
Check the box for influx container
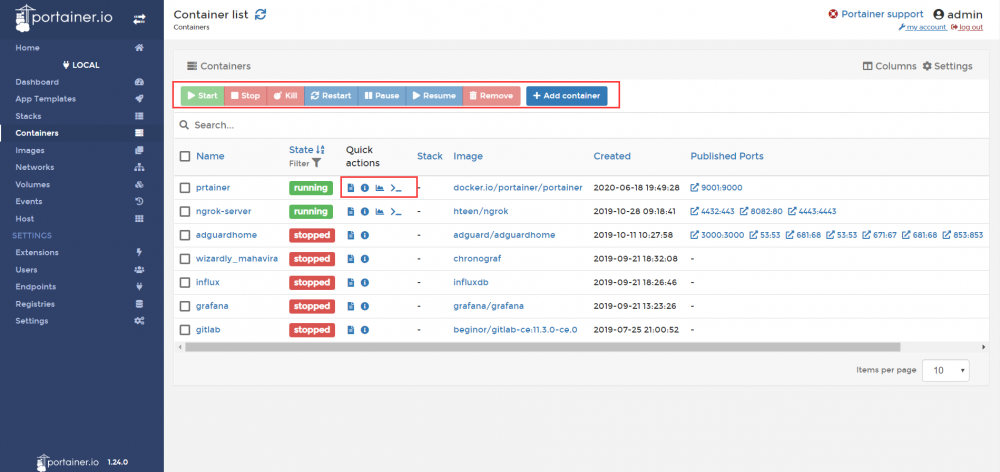[x=185, y=282]
